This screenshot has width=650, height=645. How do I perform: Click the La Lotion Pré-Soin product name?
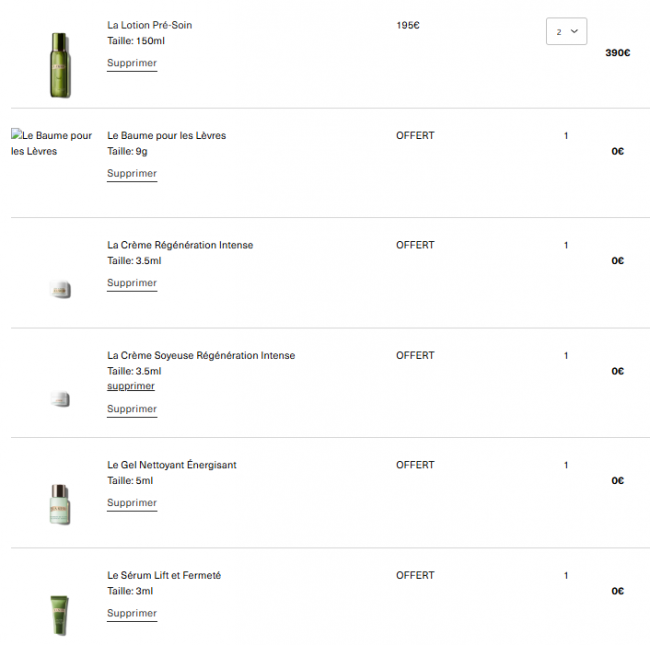tap(149, 25)
